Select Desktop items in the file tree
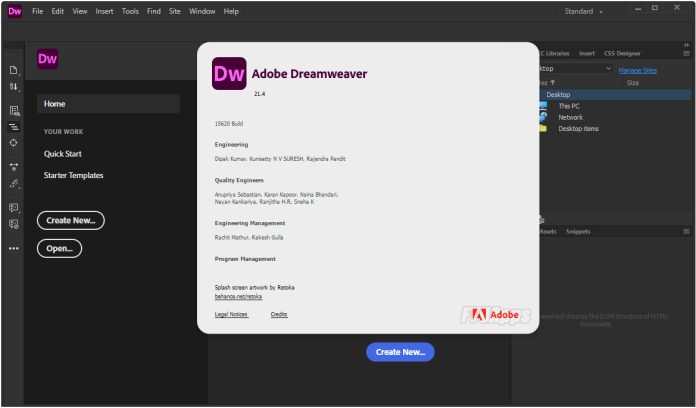The image size is (696, 408). point(578,128)
